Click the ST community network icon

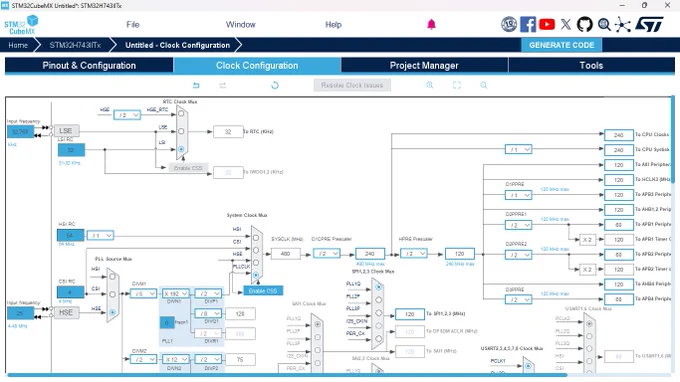click(x=623, y=24)
